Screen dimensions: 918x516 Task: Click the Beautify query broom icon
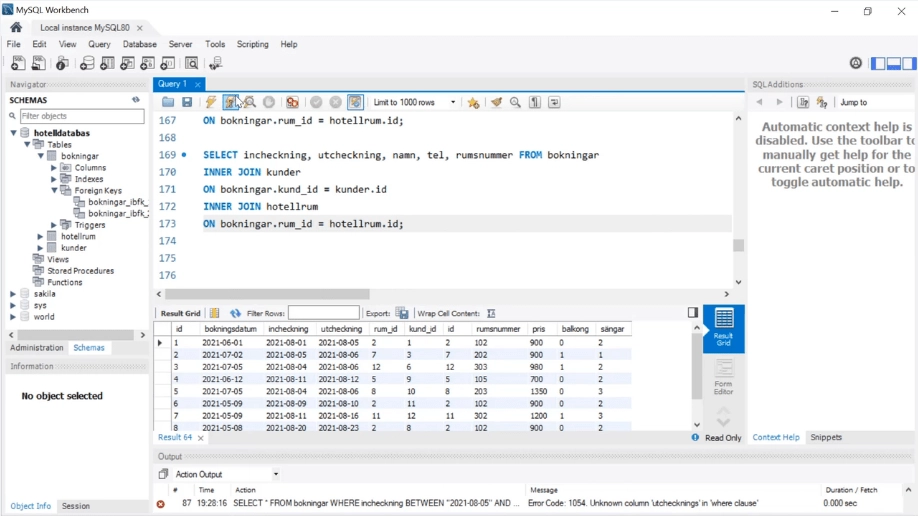pos(496,102)
